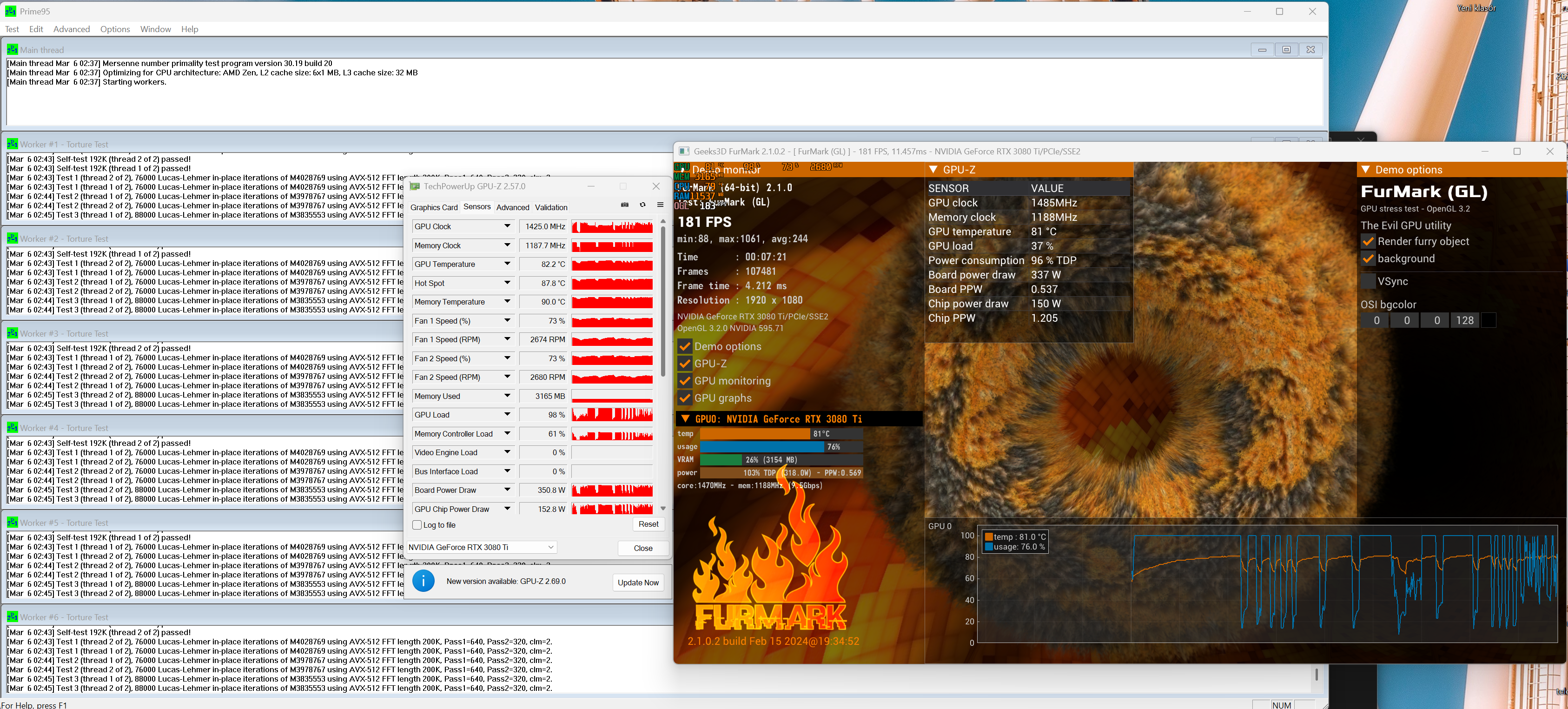1568x709 pixels.
Task: Click the NUM status bar indicator
Action: (1281, 705)
